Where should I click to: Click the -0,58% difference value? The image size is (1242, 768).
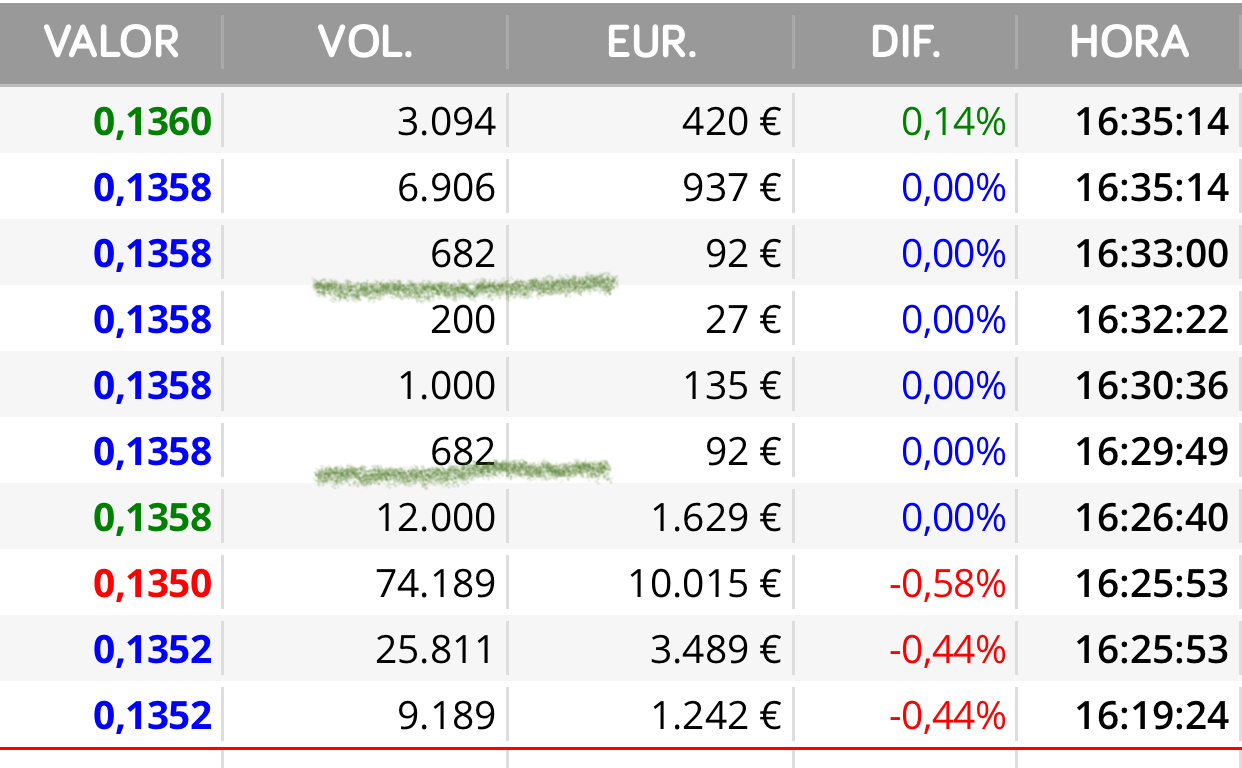click(947, 584)
